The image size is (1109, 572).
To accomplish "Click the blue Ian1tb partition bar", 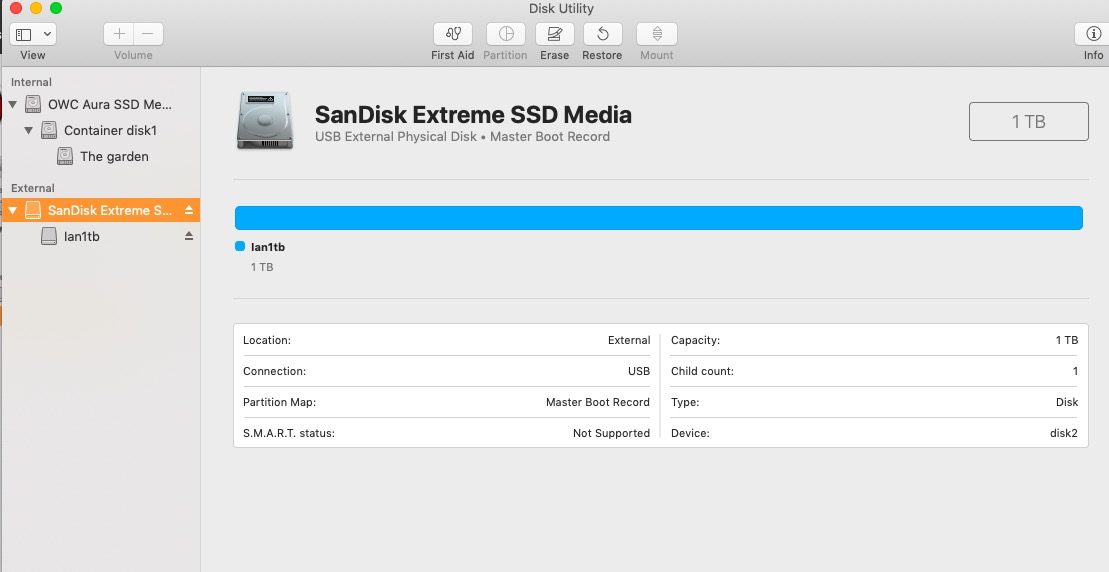I will pos(658,218).
